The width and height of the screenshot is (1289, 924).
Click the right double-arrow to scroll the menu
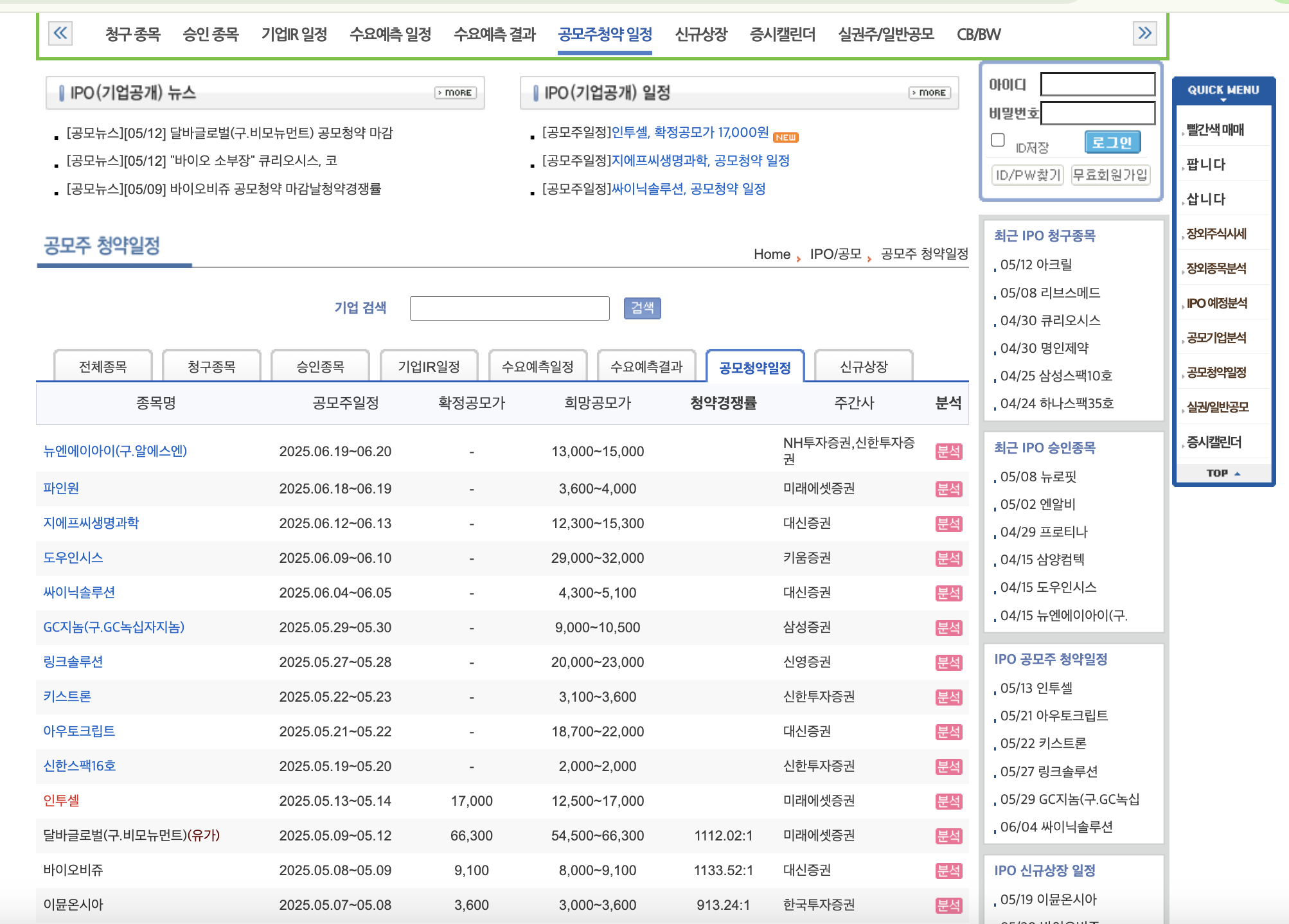click(x=1144, y=33)
